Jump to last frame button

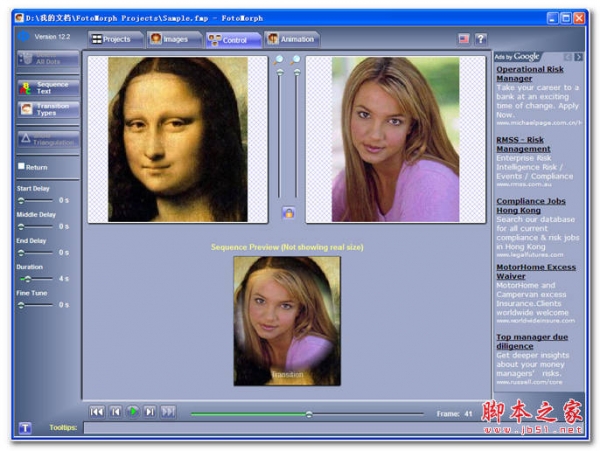[168, 412]
